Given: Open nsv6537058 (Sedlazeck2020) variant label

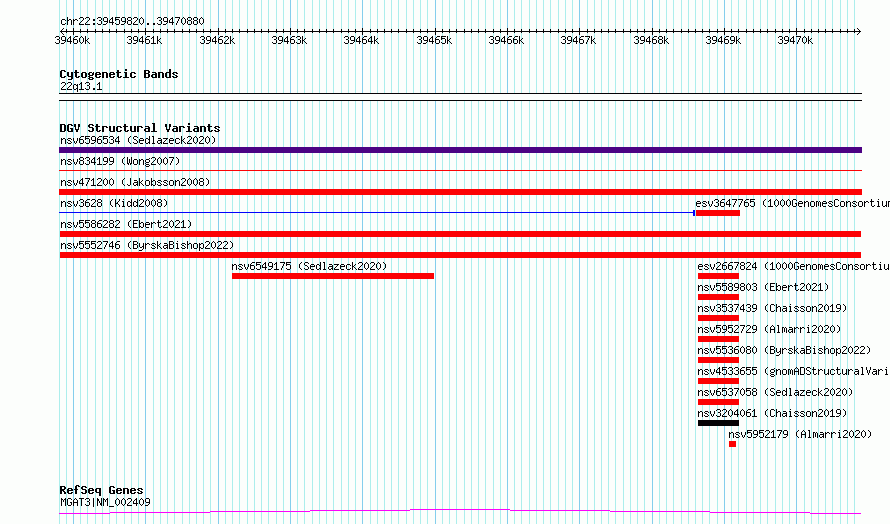Looking at the screenshot, I should pyautogui.click(x=775, y=392).
